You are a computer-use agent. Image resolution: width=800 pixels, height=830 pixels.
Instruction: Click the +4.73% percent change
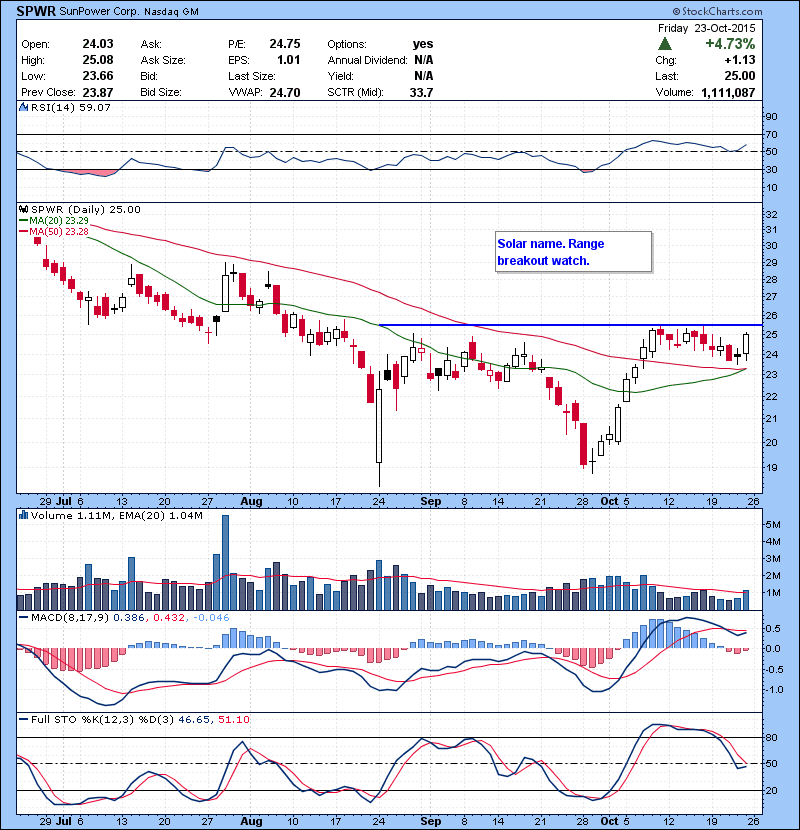coord(730,43)
